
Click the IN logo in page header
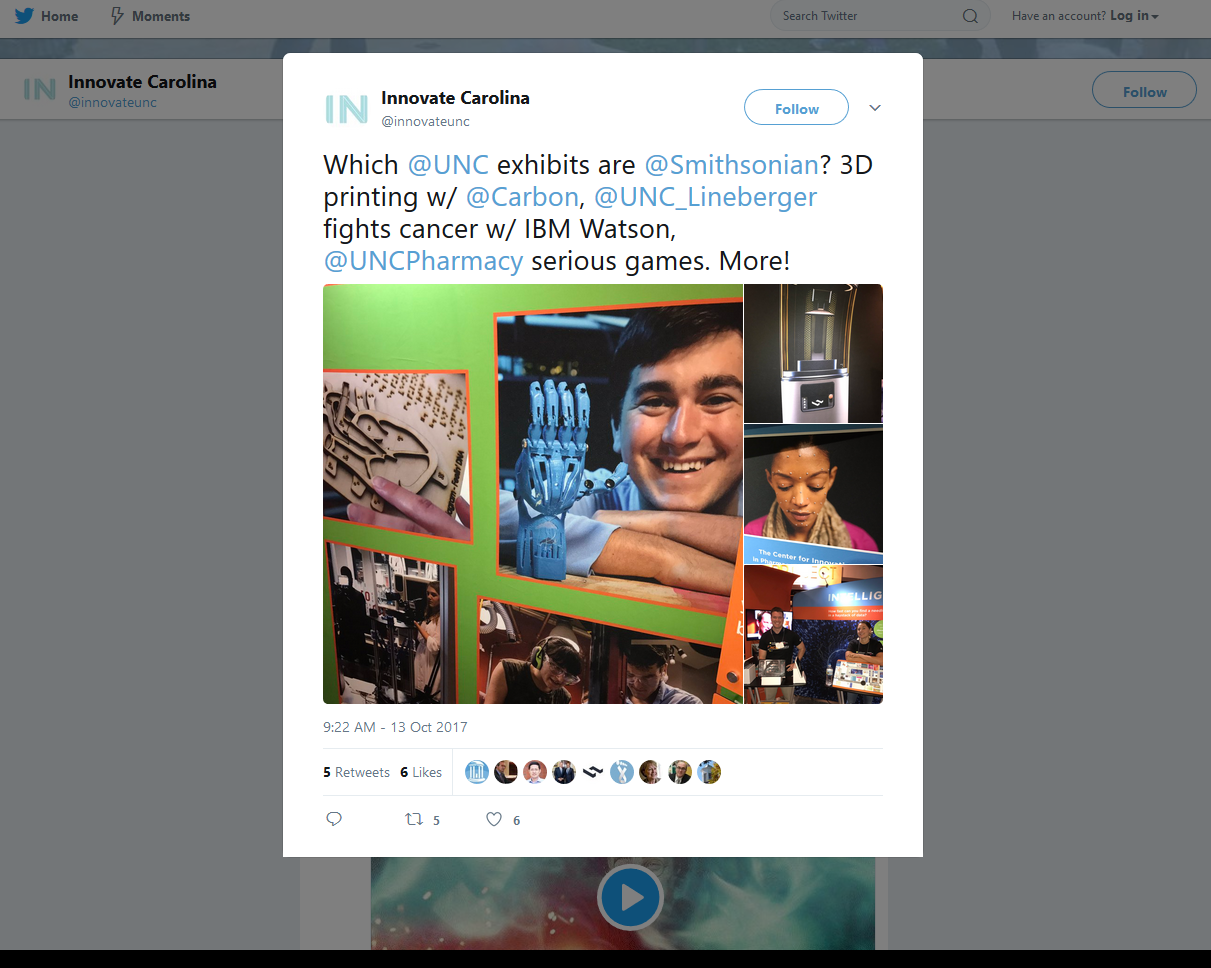tap(39, 90)
